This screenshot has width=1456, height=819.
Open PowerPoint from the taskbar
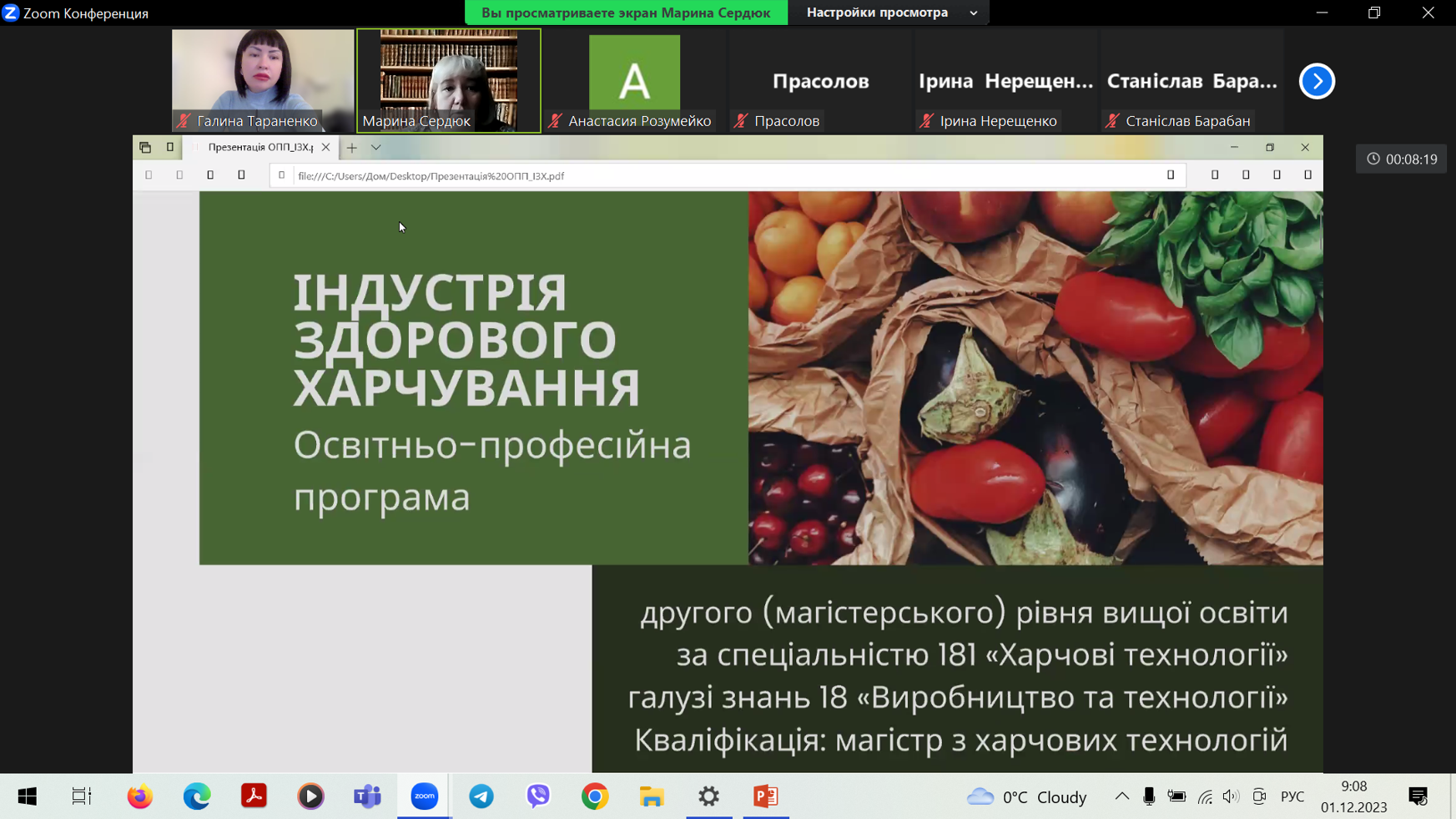(765, 796)
